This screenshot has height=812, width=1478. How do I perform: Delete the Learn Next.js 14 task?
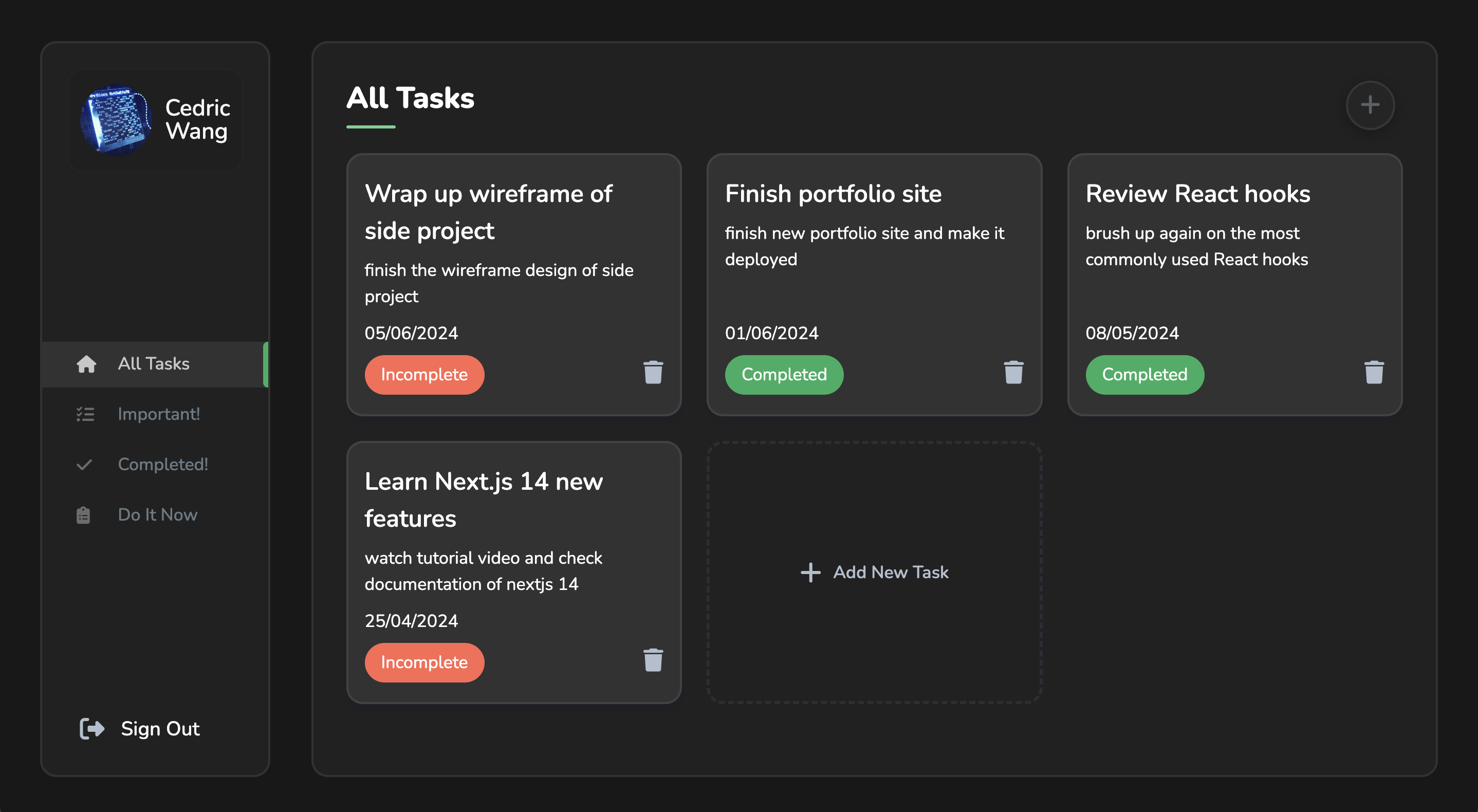(x=653, y=660)
